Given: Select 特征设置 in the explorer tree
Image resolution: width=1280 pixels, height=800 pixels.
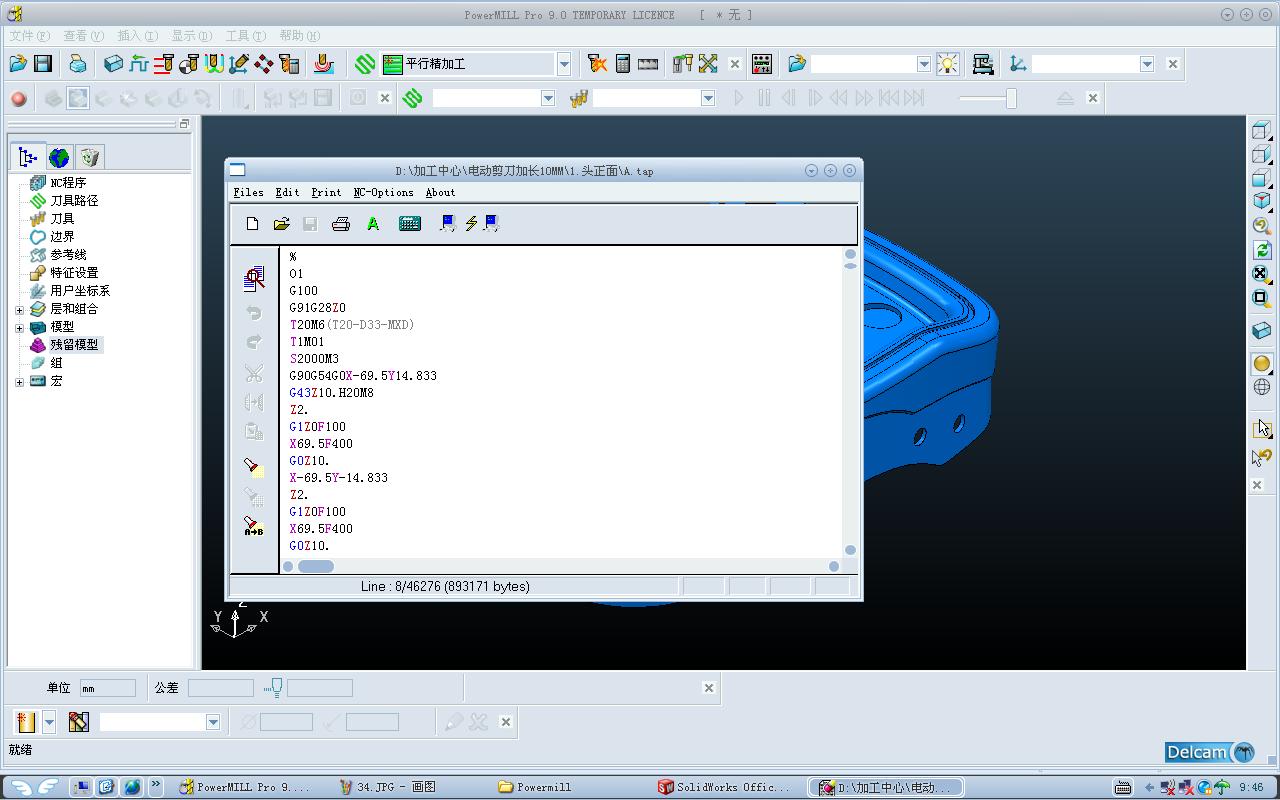Looking at the screenshot, I should coord(74,273).
